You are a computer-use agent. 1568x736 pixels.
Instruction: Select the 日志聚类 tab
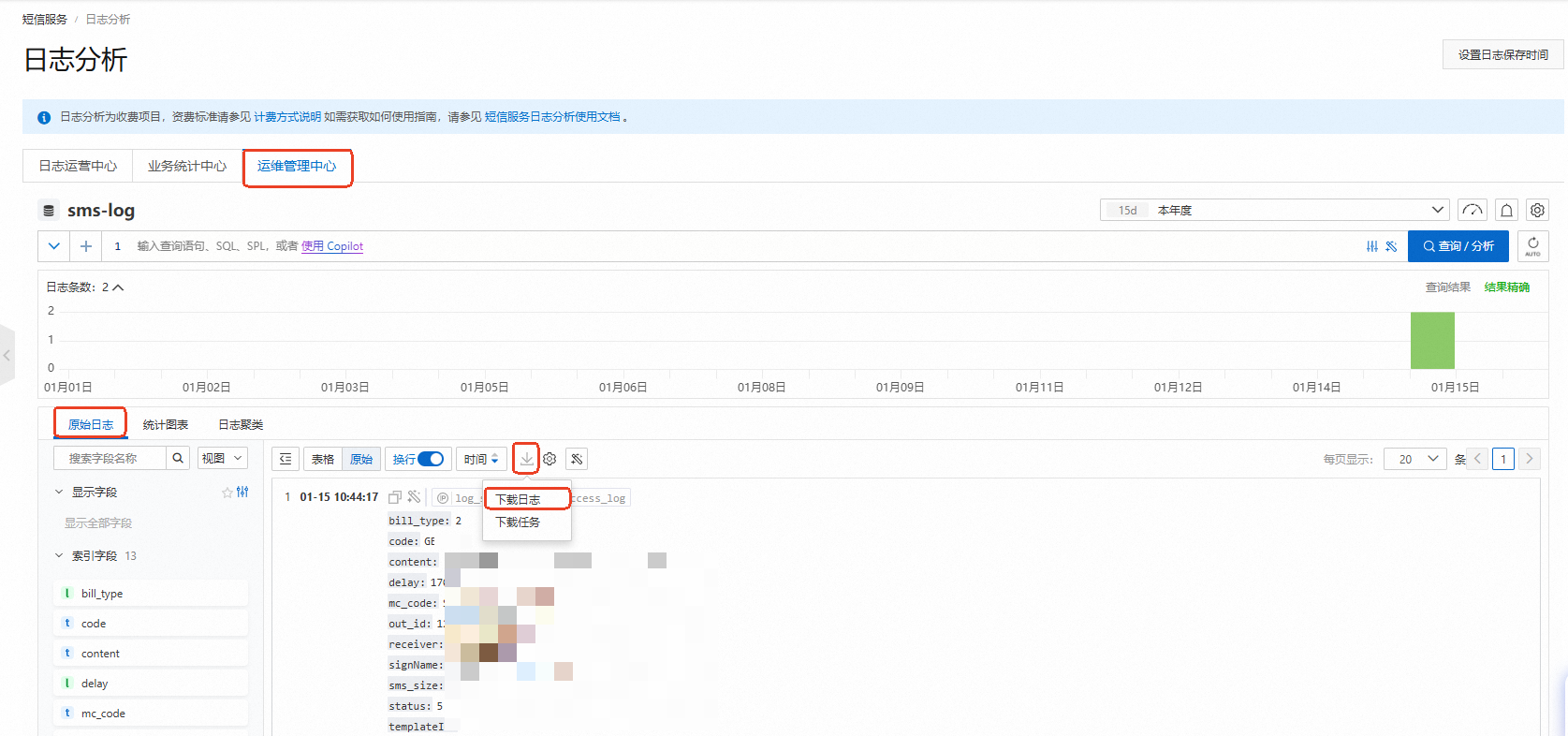[x=241, y=424]
